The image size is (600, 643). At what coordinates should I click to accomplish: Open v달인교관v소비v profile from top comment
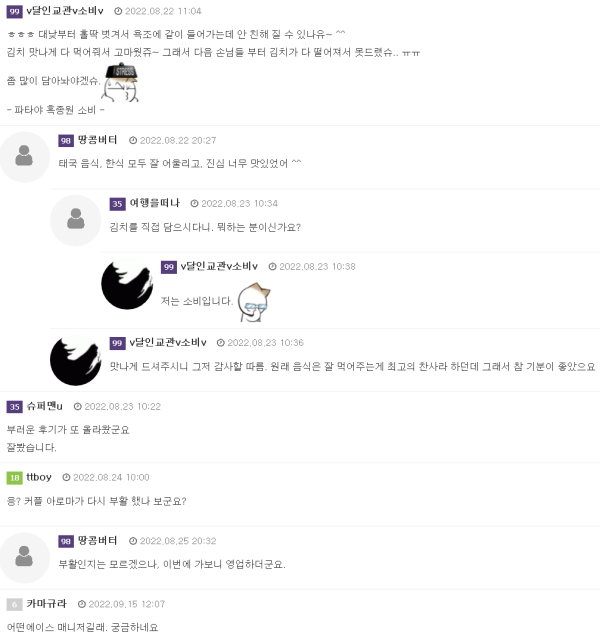65,11
